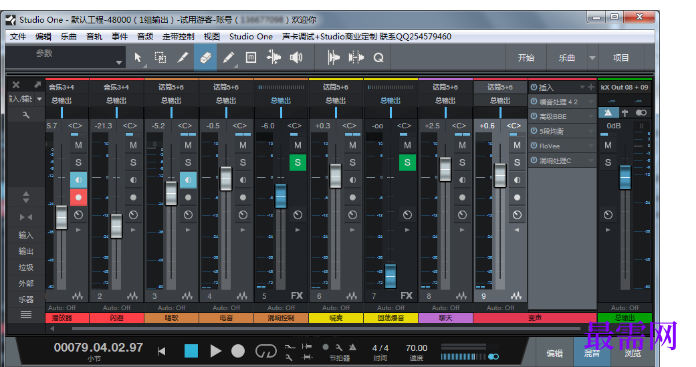Switch to the 编辑 tab at bottom

pyautogui.click(x=554, y=353)
